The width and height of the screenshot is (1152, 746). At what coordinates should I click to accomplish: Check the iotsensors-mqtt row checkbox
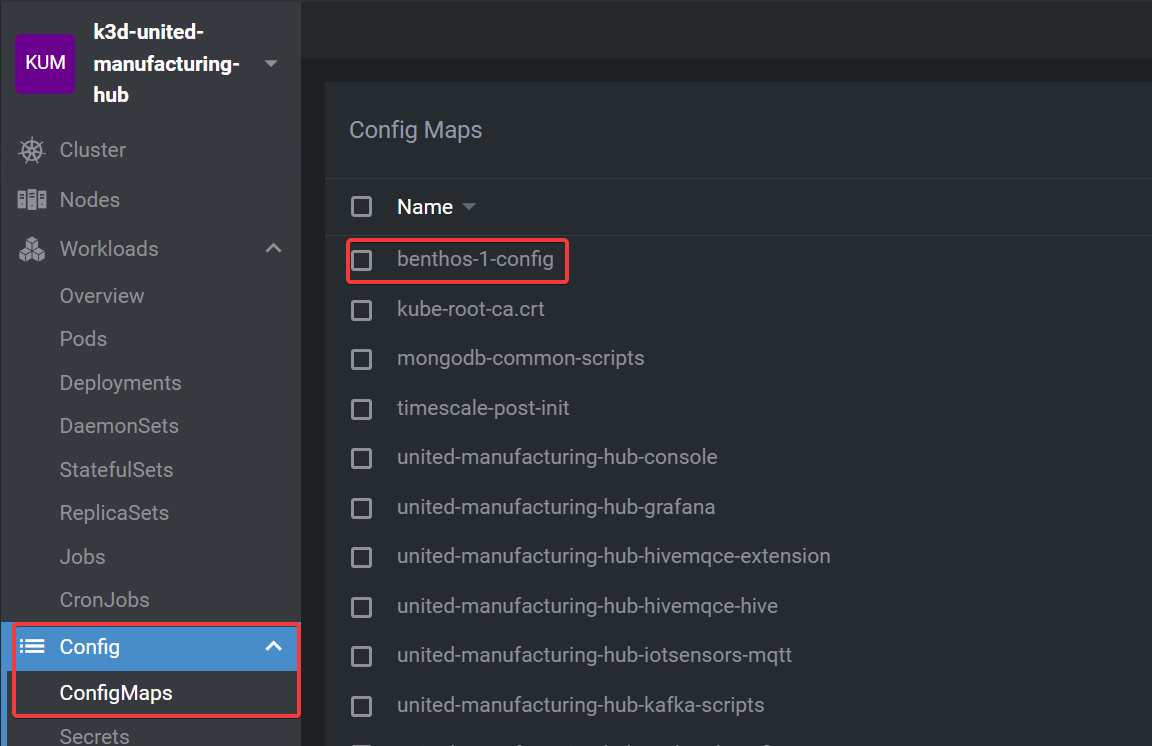coord(361,656)
